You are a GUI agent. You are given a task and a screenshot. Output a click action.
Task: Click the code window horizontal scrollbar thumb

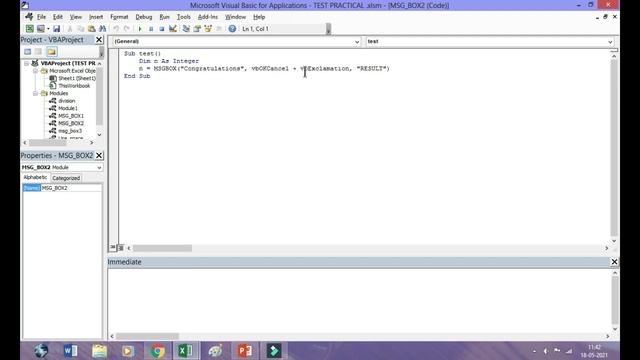(x=162, y=248)
